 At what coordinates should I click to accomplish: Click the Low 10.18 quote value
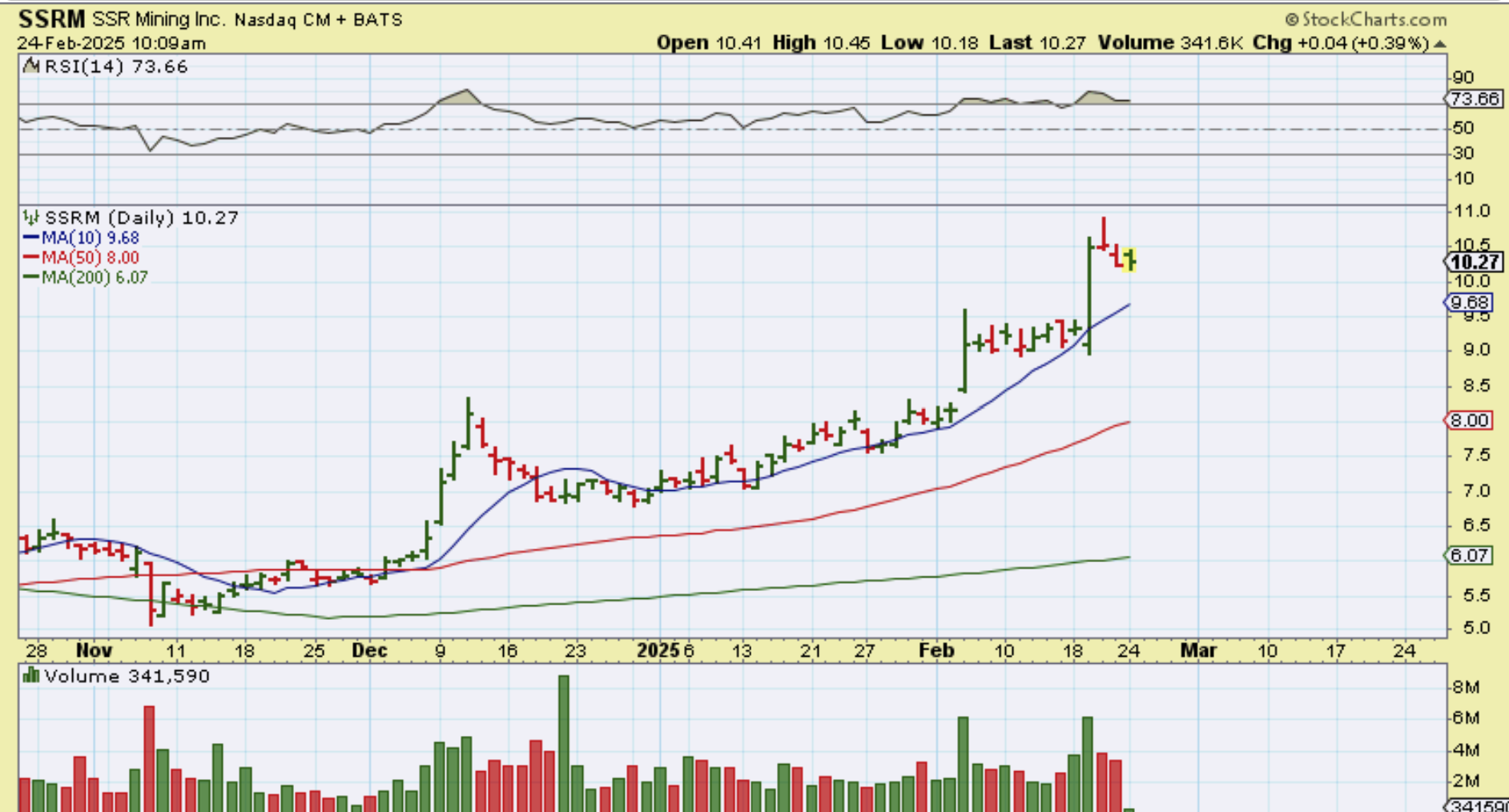[929, 43]
